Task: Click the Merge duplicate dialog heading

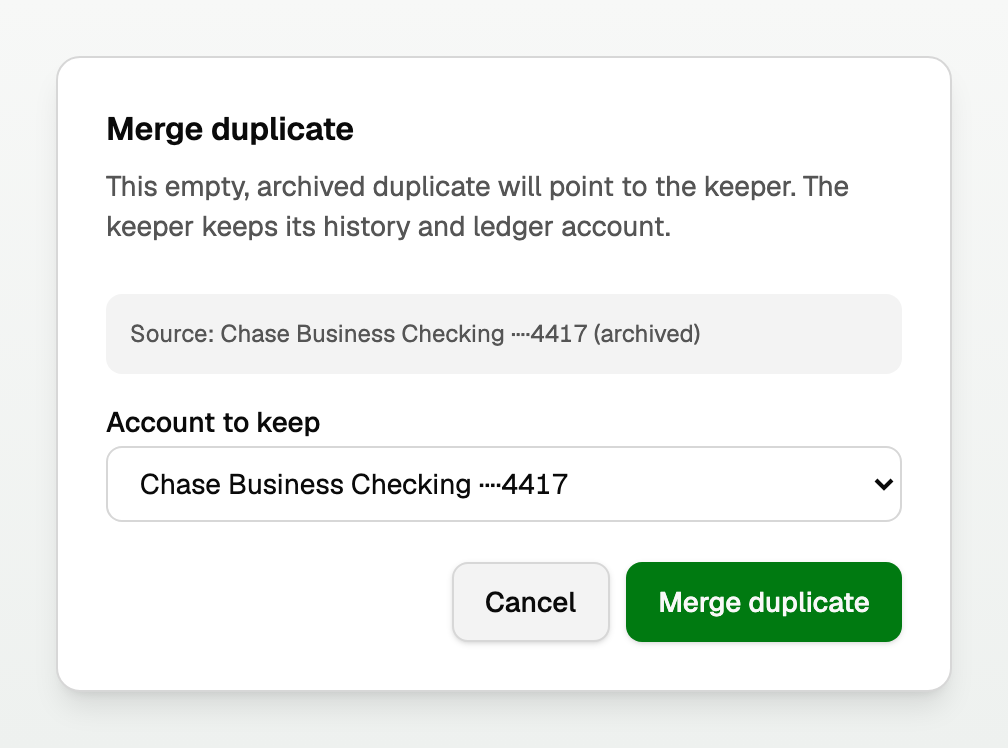Action: pos(230,129)
